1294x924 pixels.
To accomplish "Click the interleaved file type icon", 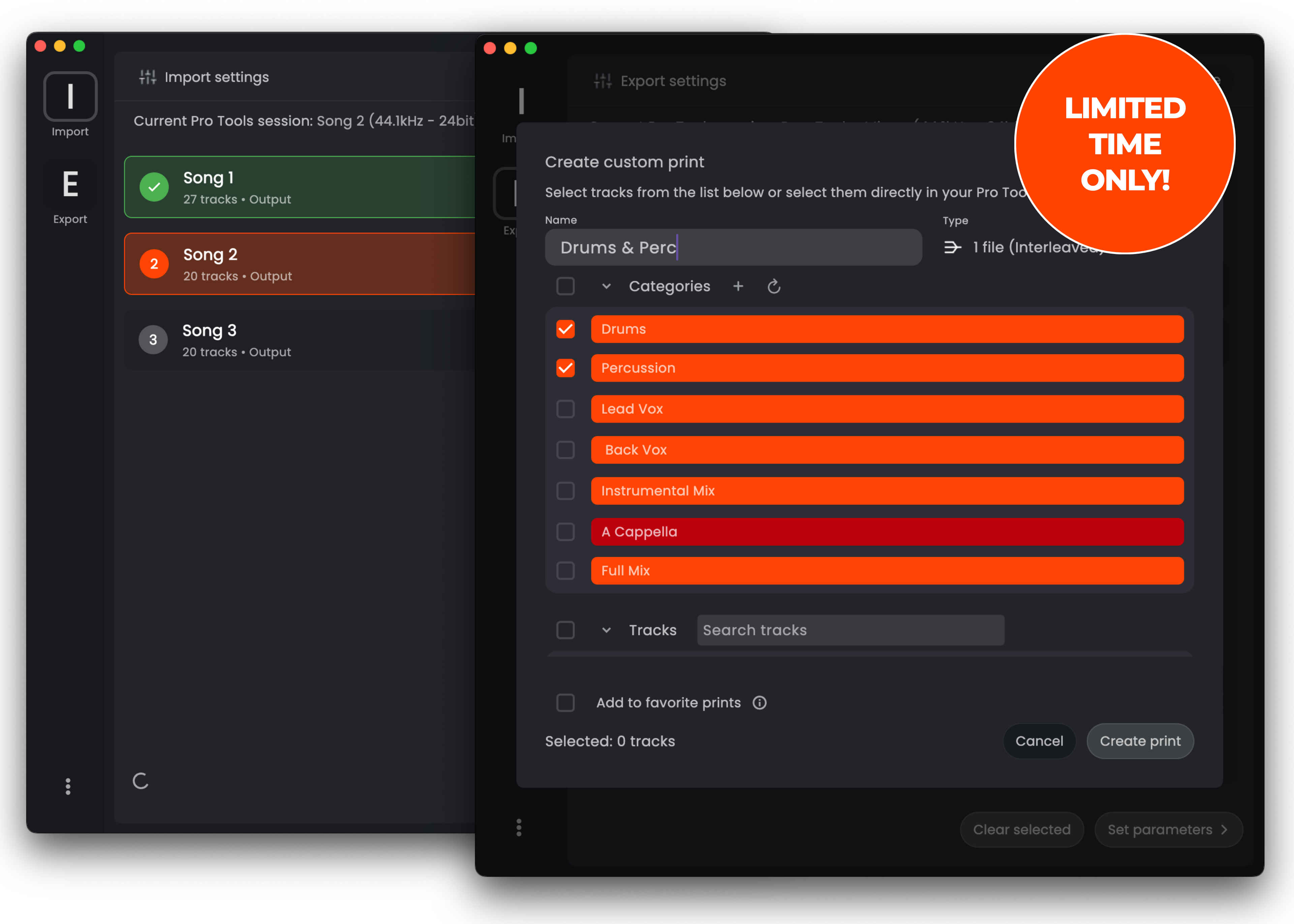I will point(952,248).
